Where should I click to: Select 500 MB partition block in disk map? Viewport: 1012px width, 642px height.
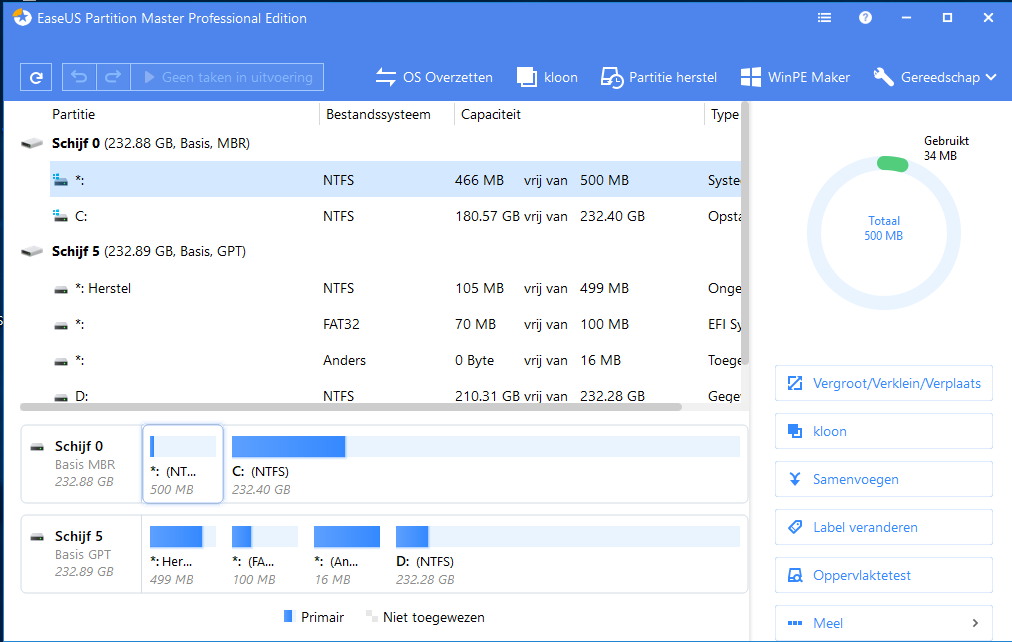point(183,464)
